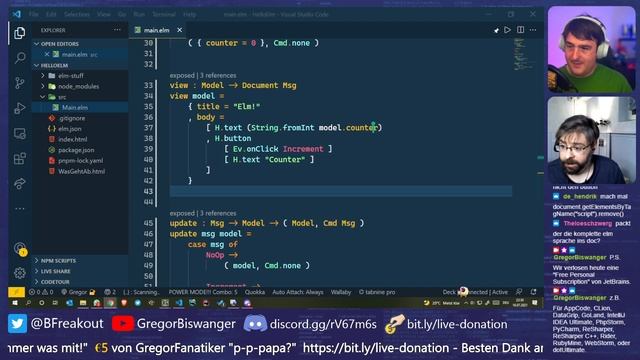Click the remote indicator in status bar

16,292
